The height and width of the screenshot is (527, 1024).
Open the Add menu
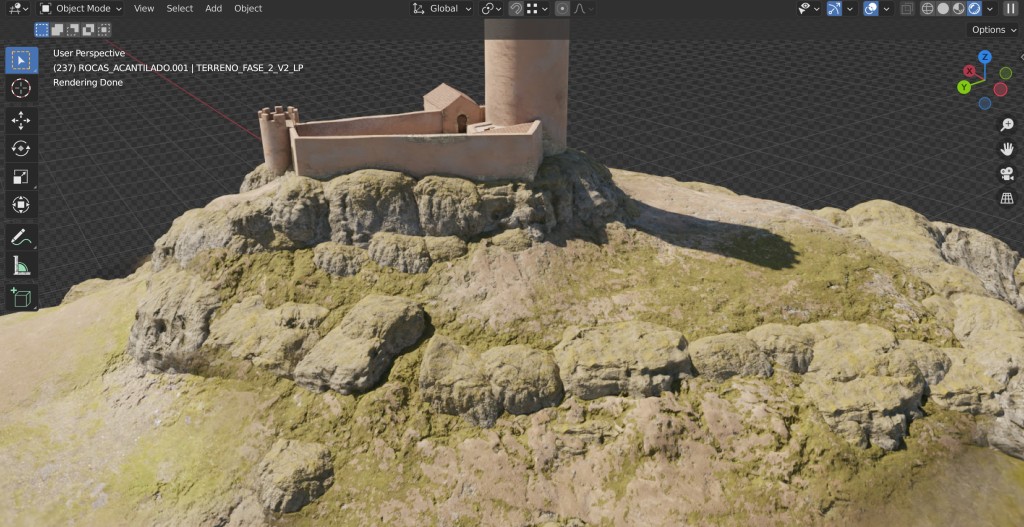[x=213, y=8]
